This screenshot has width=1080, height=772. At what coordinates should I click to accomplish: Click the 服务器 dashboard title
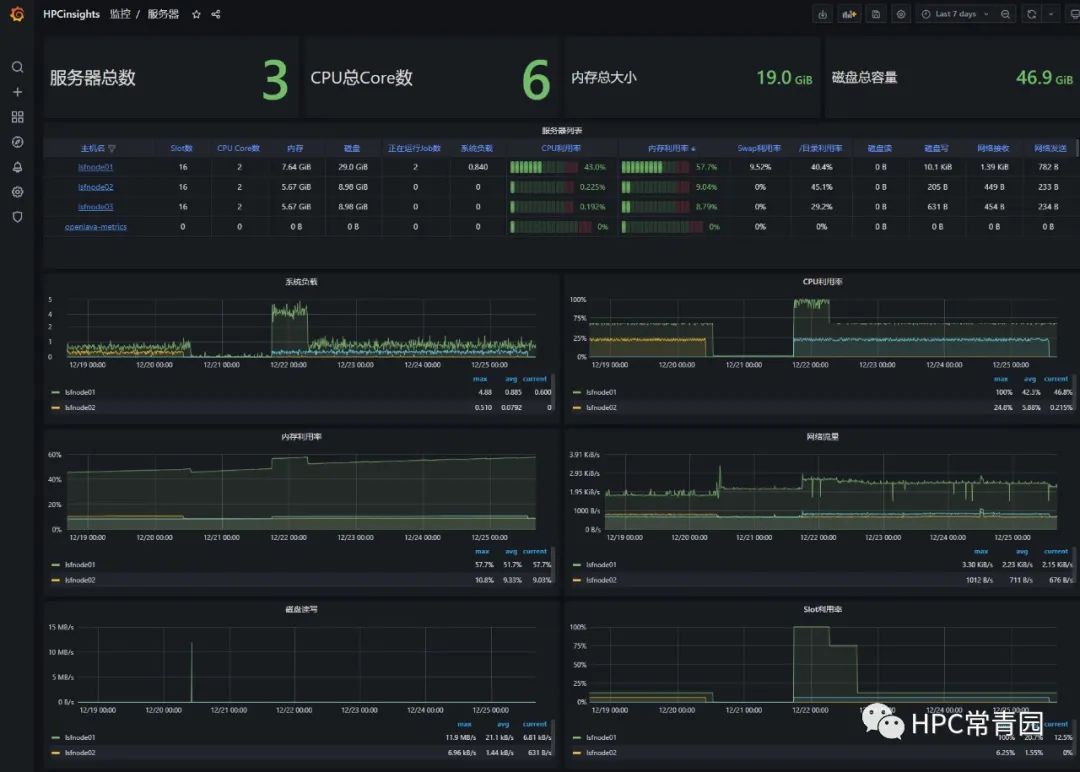(163, 14)
